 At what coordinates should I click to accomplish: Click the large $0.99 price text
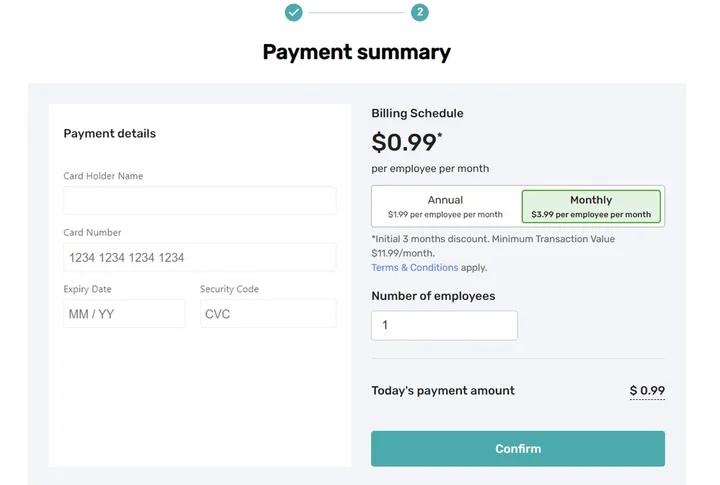click(x=406, y=143)
